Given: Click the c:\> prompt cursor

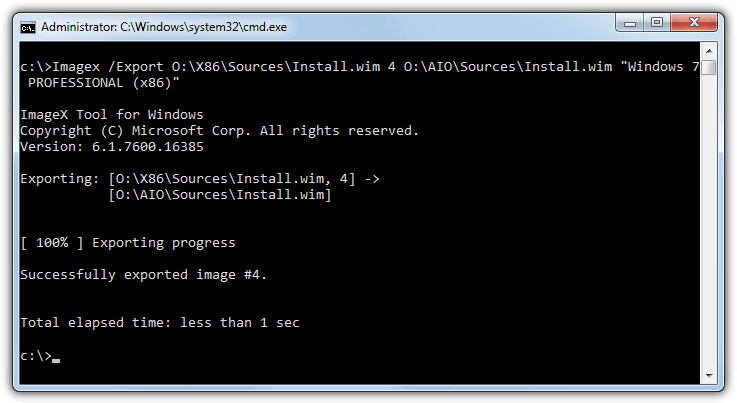Looking at the screenshot, I should (x=56, y=360).
